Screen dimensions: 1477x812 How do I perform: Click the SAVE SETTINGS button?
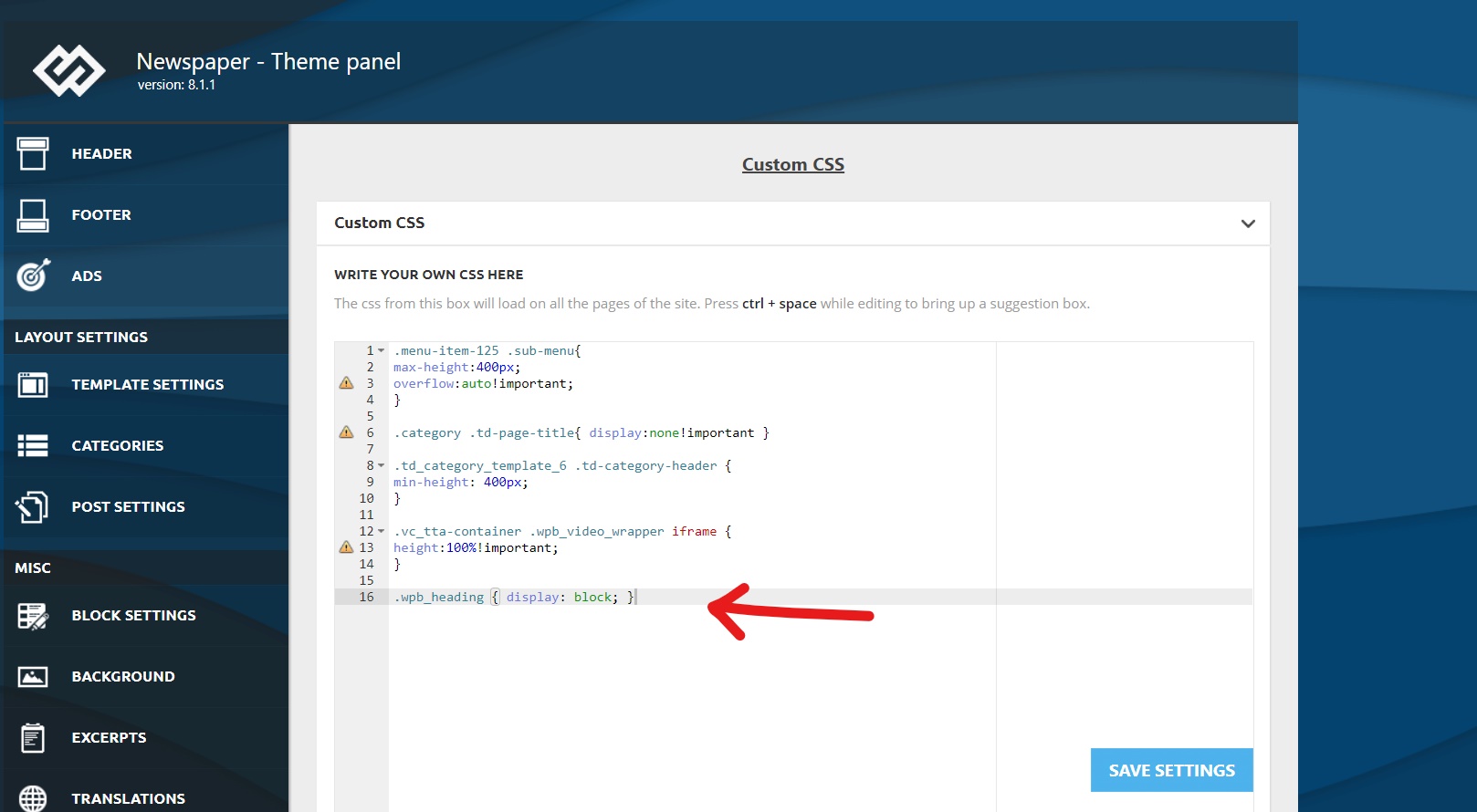point(1171,770)
